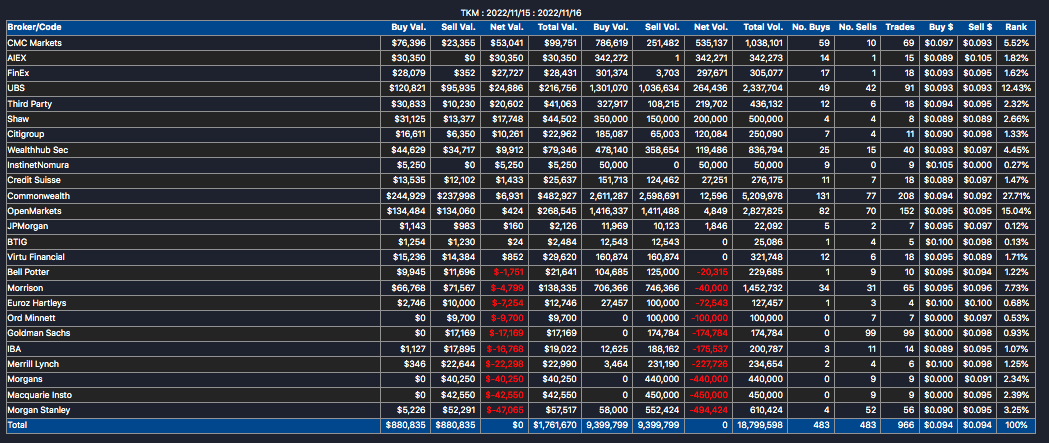Select the Commonwealth broker name
1049x443 pixels.
click(39, 196)
